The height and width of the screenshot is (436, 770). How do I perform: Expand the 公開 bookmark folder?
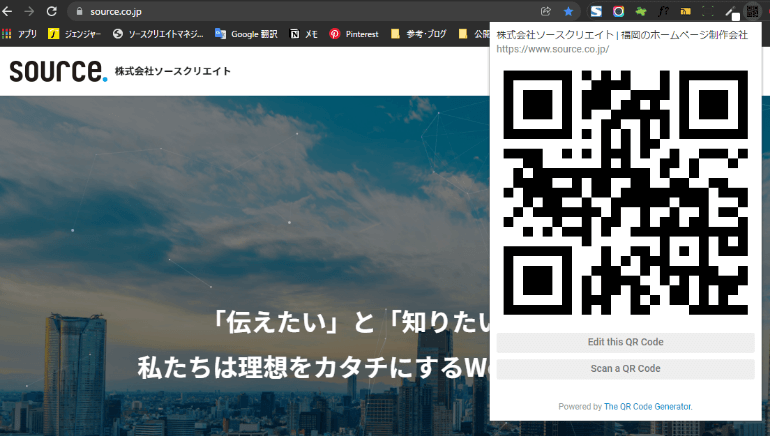pos(474,34)
